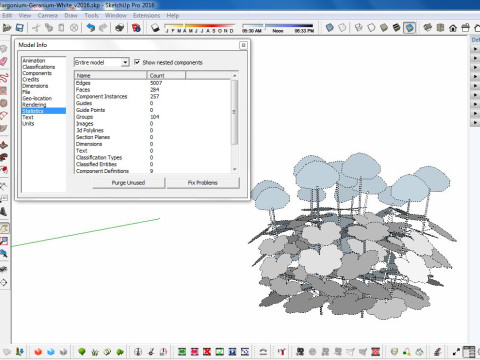Viewport: 480px width, 360px height.
Task: Click the Open file toolbar icon
Action: point(7,28)
